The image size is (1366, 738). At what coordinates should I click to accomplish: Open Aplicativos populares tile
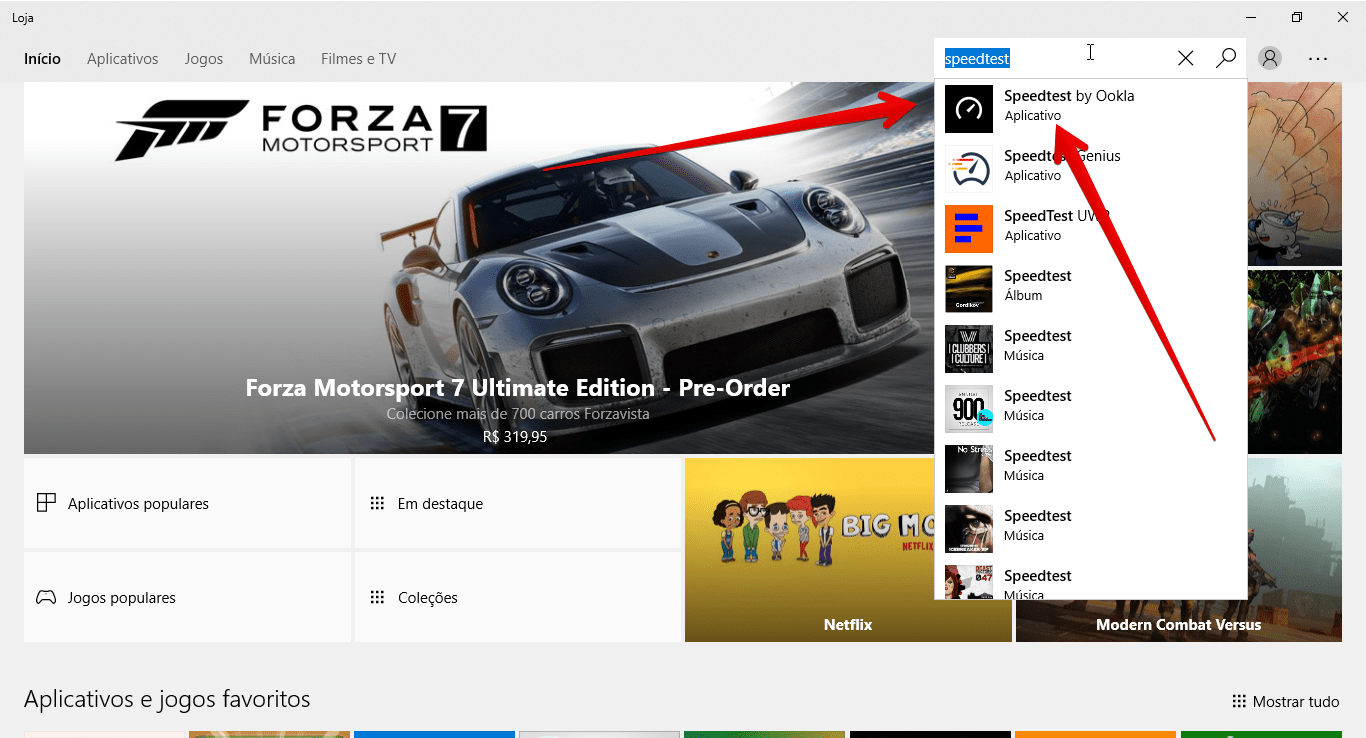187,503
